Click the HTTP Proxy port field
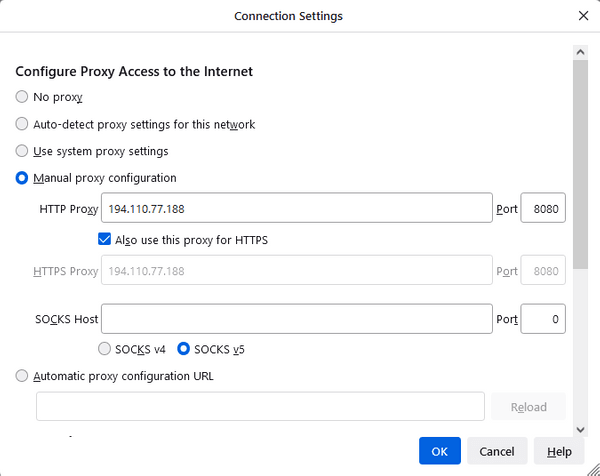The height and width of the screenshot is (476, 600). point(543,208)
